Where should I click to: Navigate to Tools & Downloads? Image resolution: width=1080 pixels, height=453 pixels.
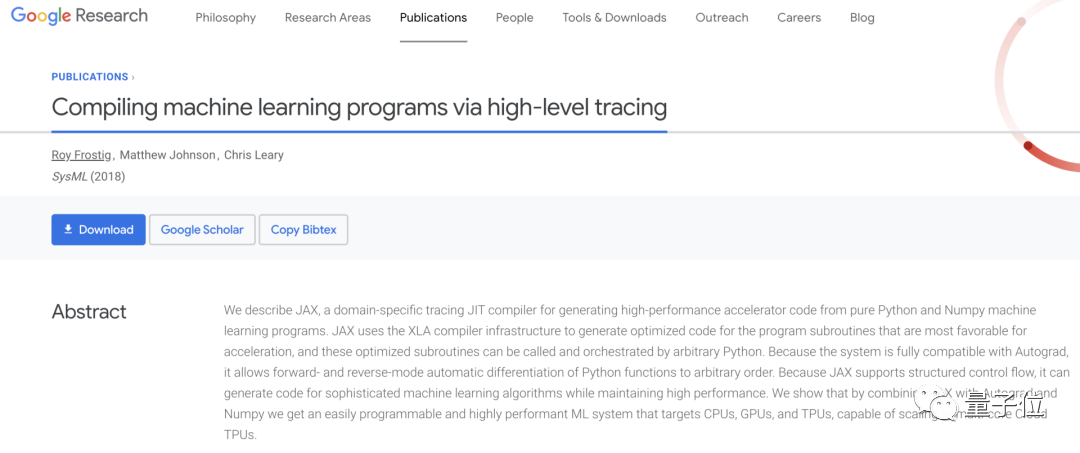pyautogui.click(x=614, y=18)
